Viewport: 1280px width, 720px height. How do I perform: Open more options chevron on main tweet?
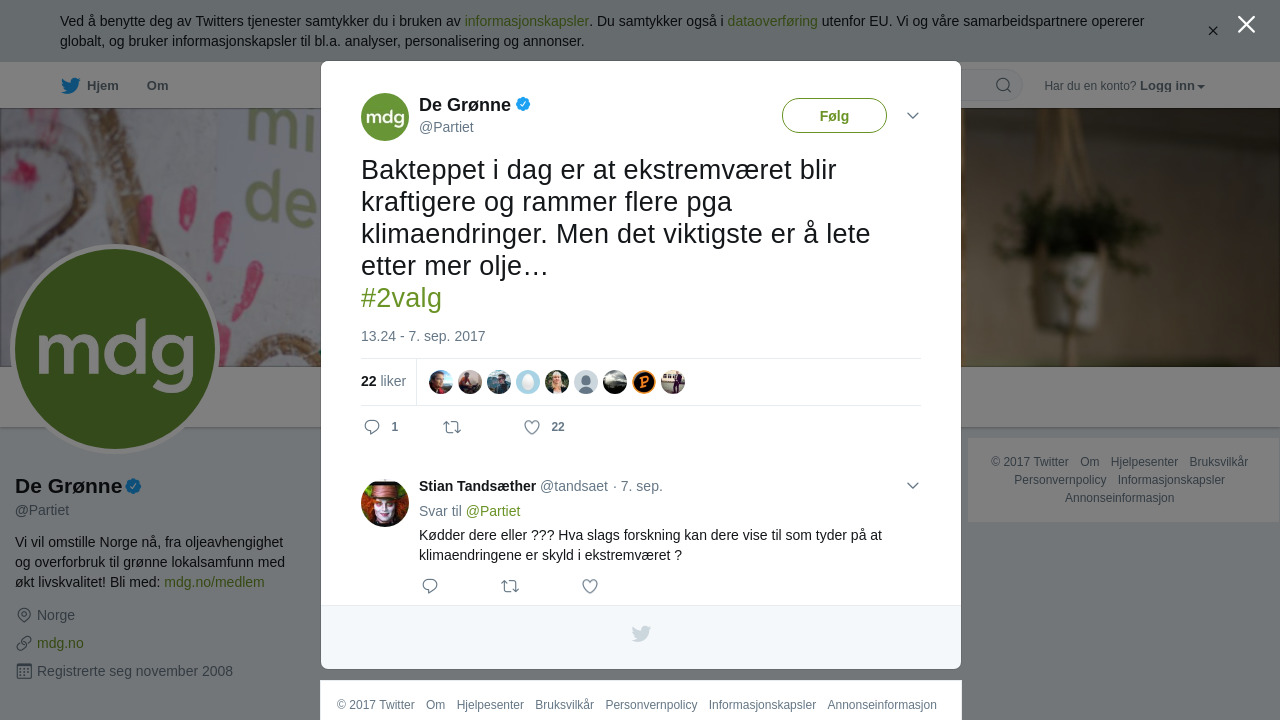coord(913,116)
